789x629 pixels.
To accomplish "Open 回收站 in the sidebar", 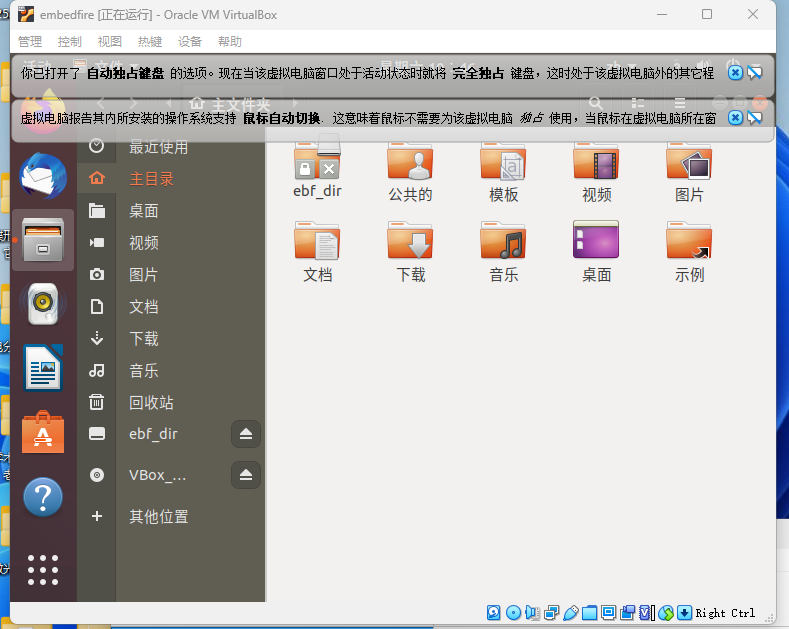I will [x=171, y=403].
